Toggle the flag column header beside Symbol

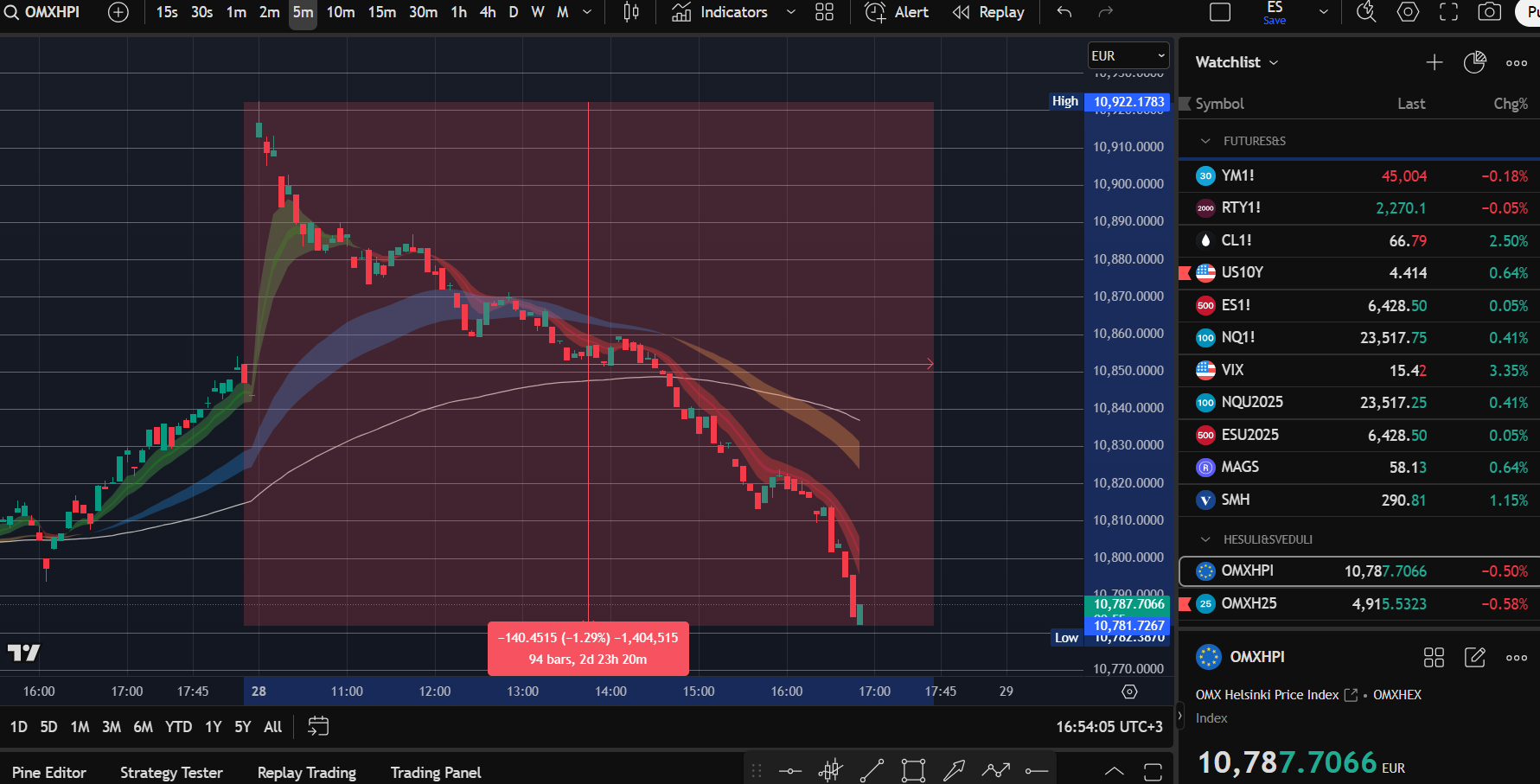[x=1185, y=104]
